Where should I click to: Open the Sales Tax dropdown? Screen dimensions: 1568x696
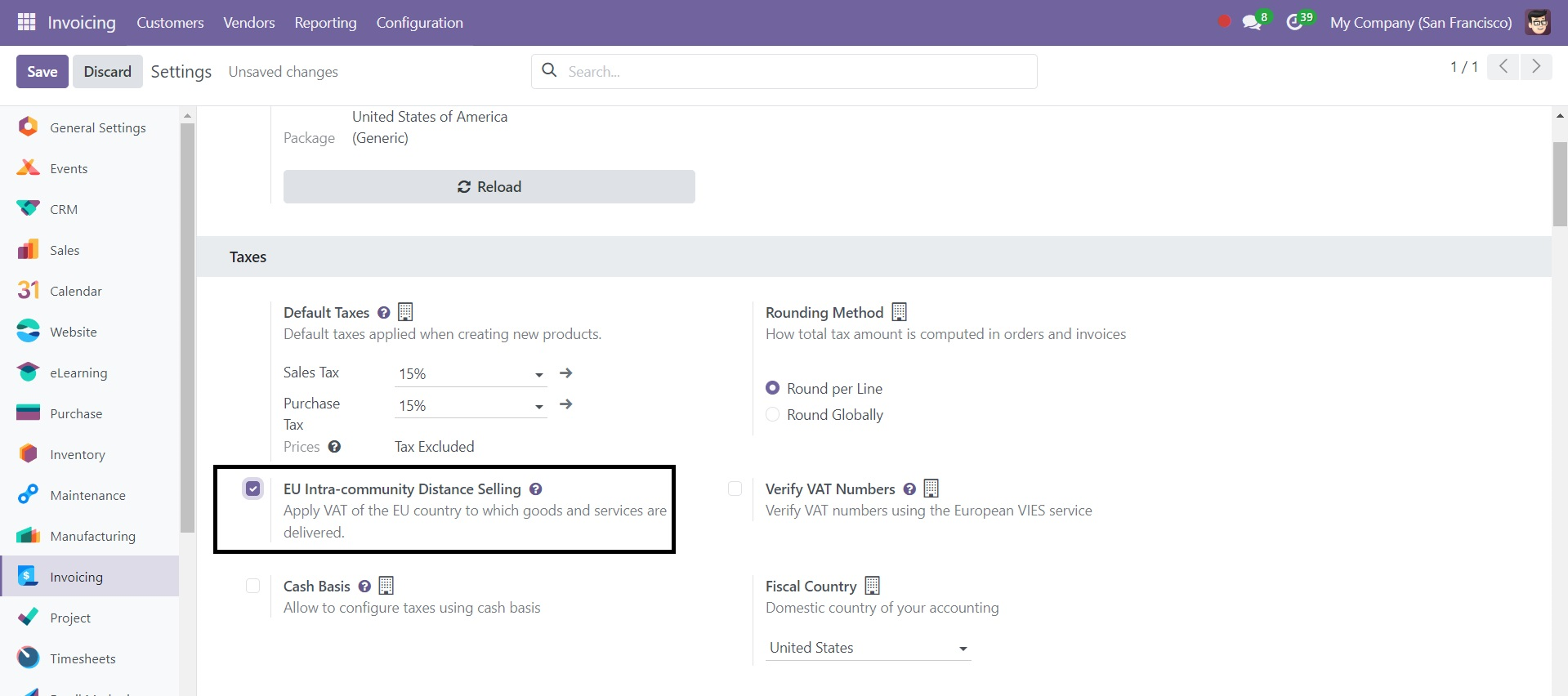(x=471, y=374)
